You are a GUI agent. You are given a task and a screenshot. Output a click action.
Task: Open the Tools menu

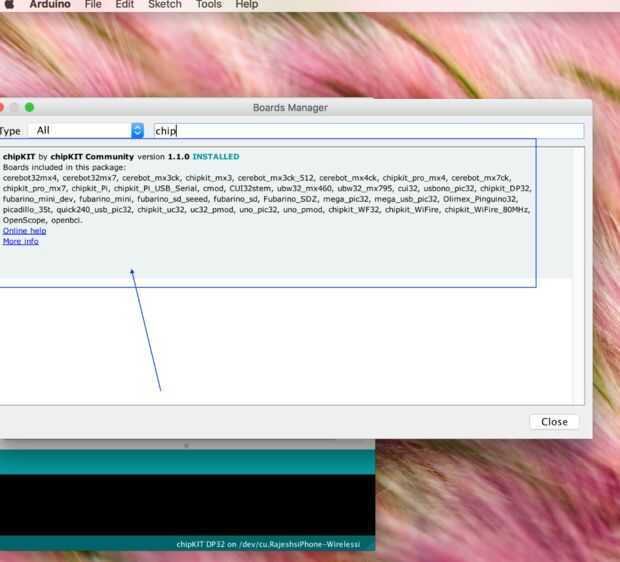[x=209, y=4]
